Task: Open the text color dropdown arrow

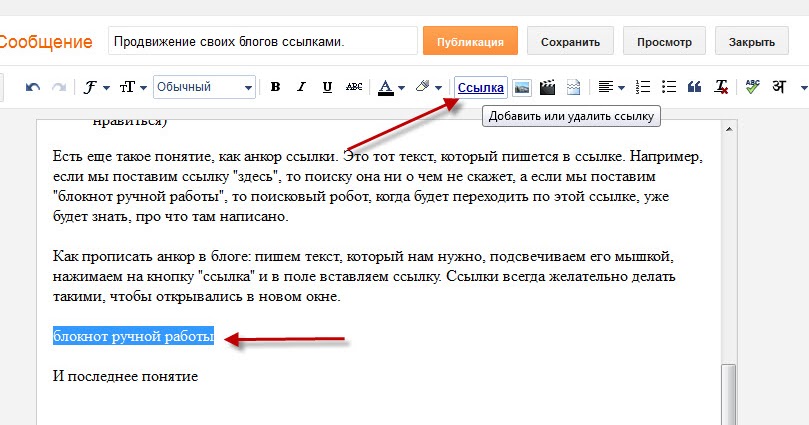Action: [x=402, y=88]
